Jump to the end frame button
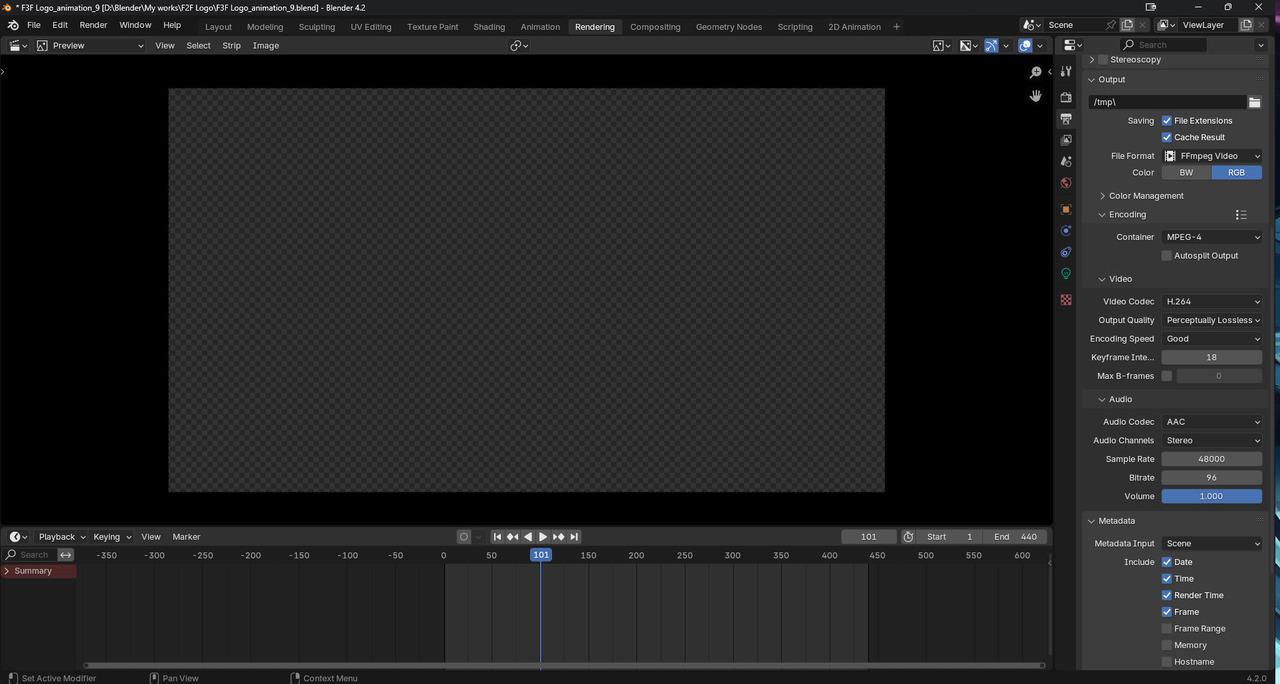The width and height of the screenshot is (1280, 684). click(574, 537)
